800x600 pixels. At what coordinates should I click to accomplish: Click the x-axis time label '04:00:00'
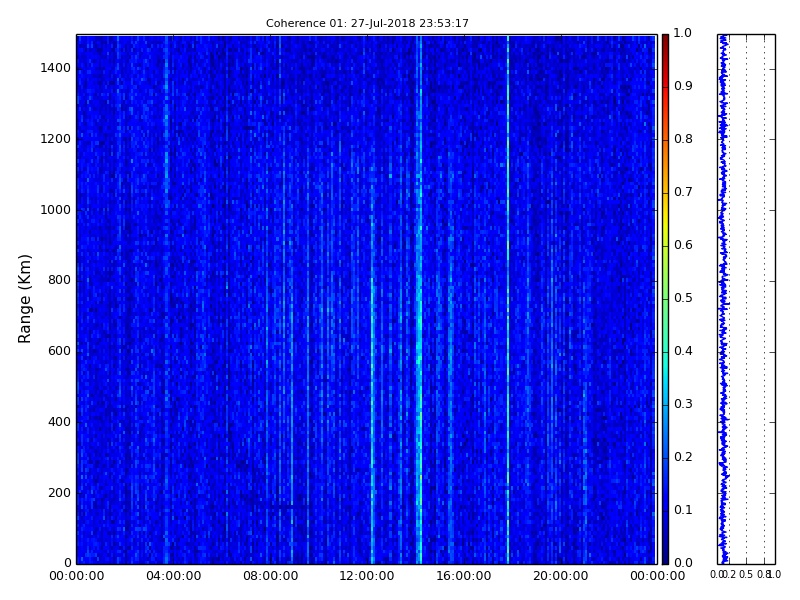tap(173, 576)
